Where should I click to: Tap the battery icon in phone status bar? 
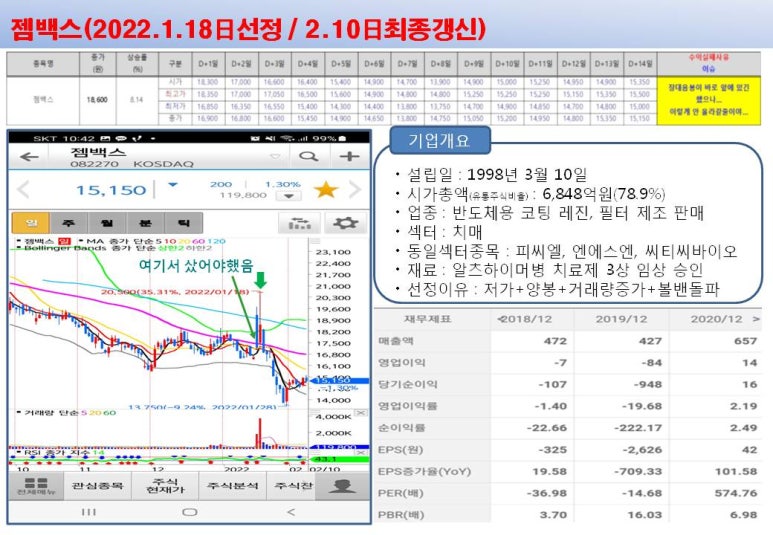[342, 139]
